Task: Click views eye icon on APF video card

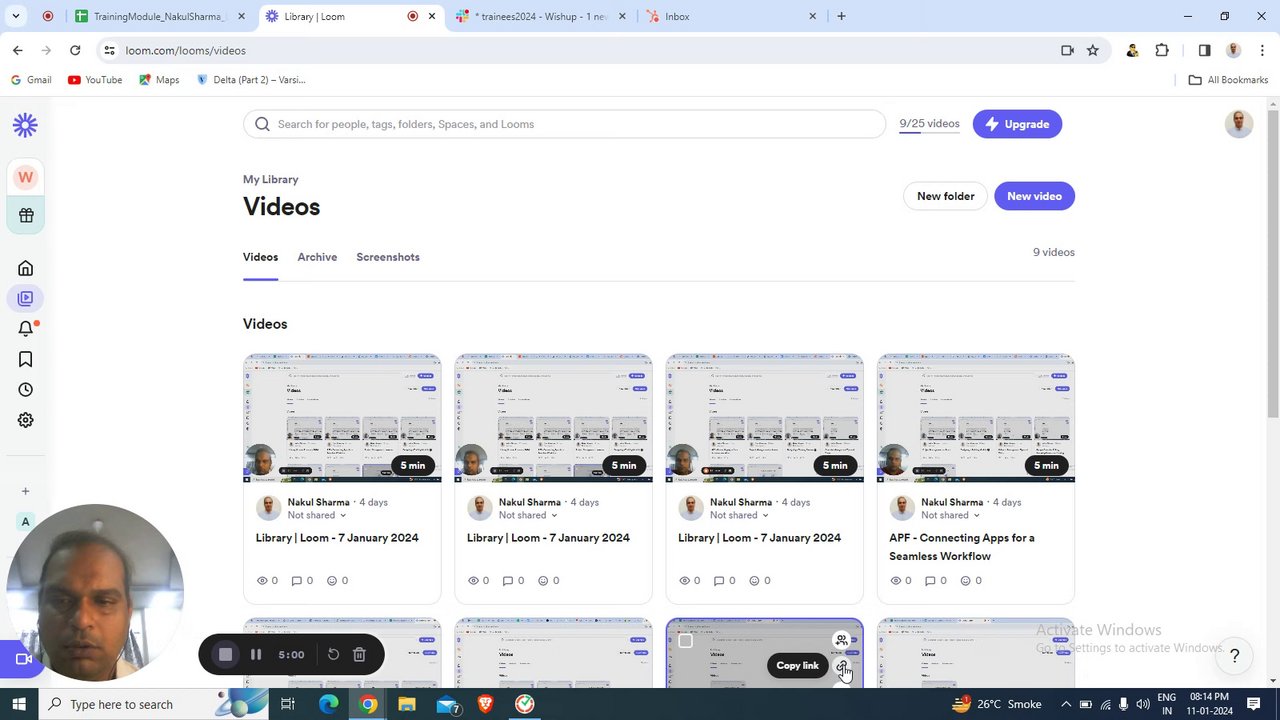Action: [896, 581]
